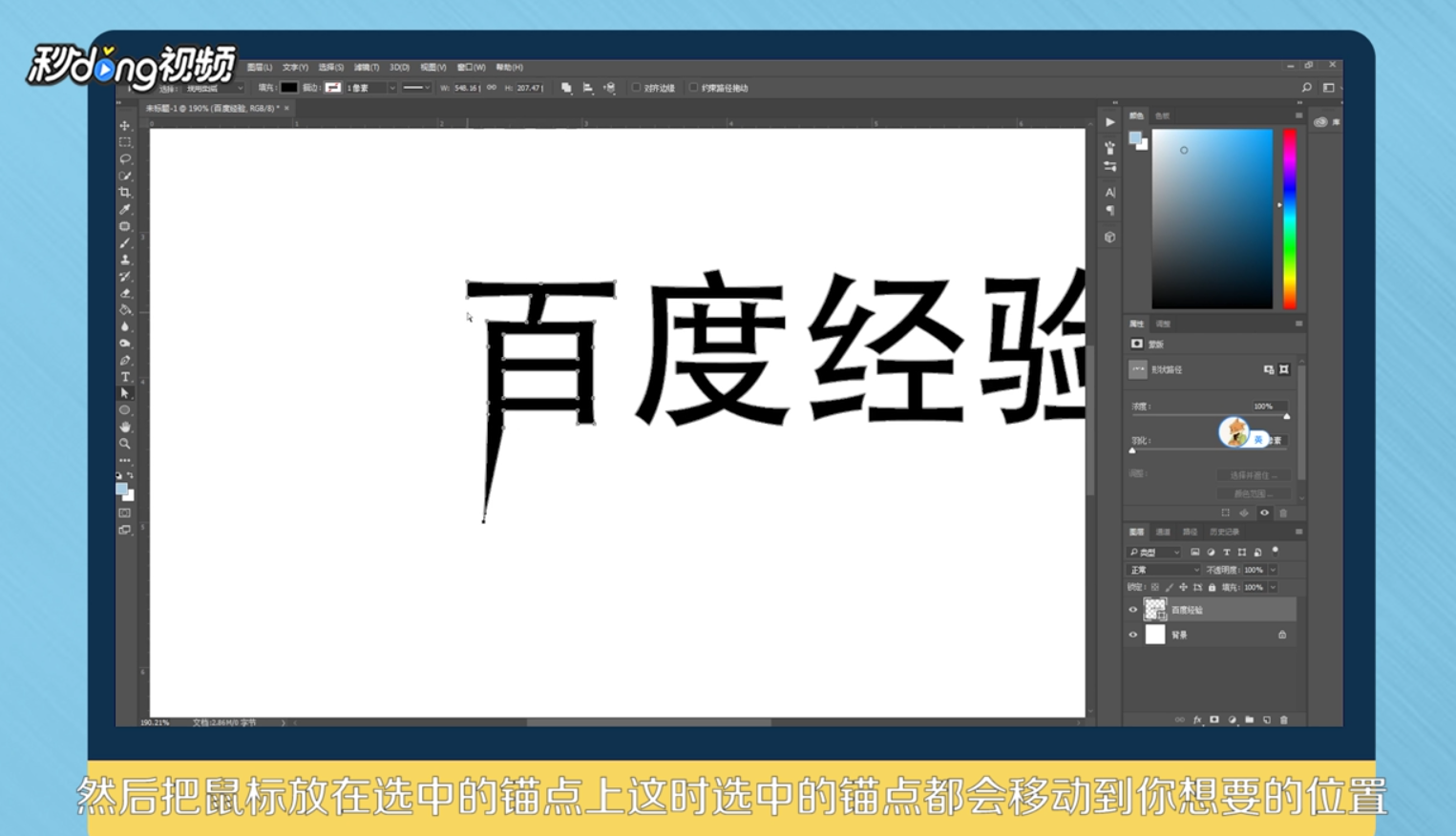The height and width of the screenshot is (836, 1456).
Task: Hide the 百度经验 layer eye icon
Action: (x=1133, y=610)
